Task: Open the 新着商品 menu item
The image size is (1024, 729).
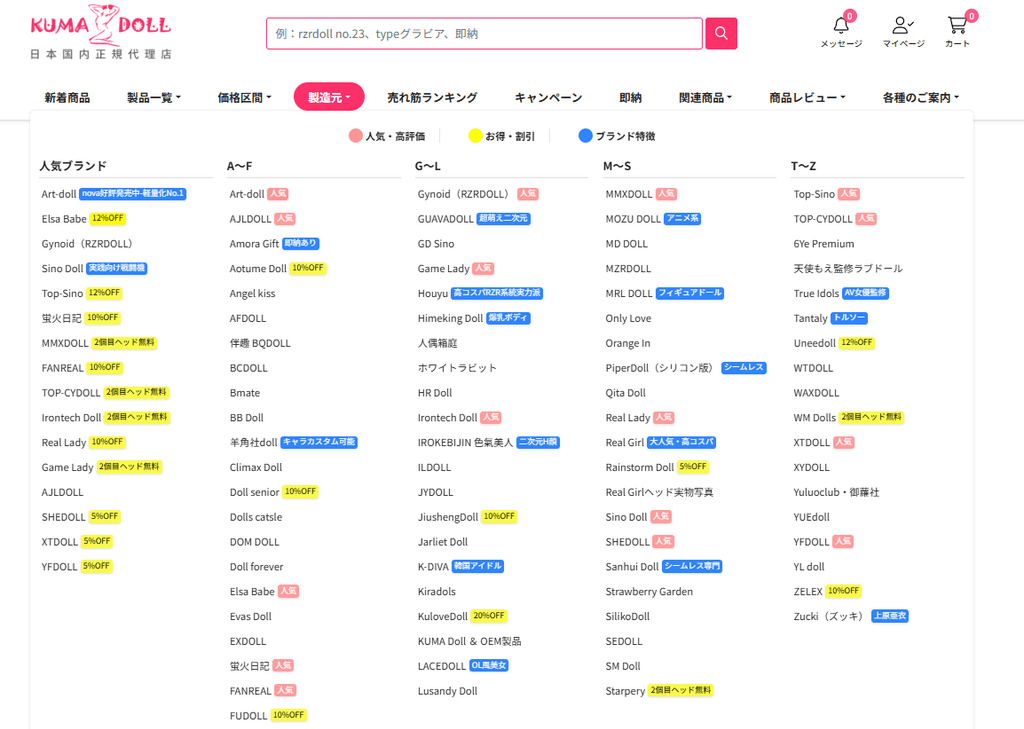Action: click(x=67, y=97)
